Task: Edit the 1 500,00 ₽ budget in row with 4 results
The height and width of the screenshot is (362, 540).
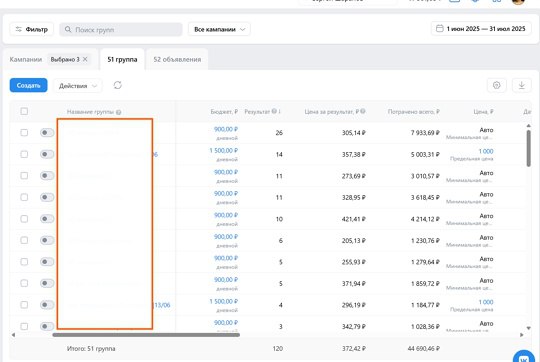Action: (x=224, y=301)
